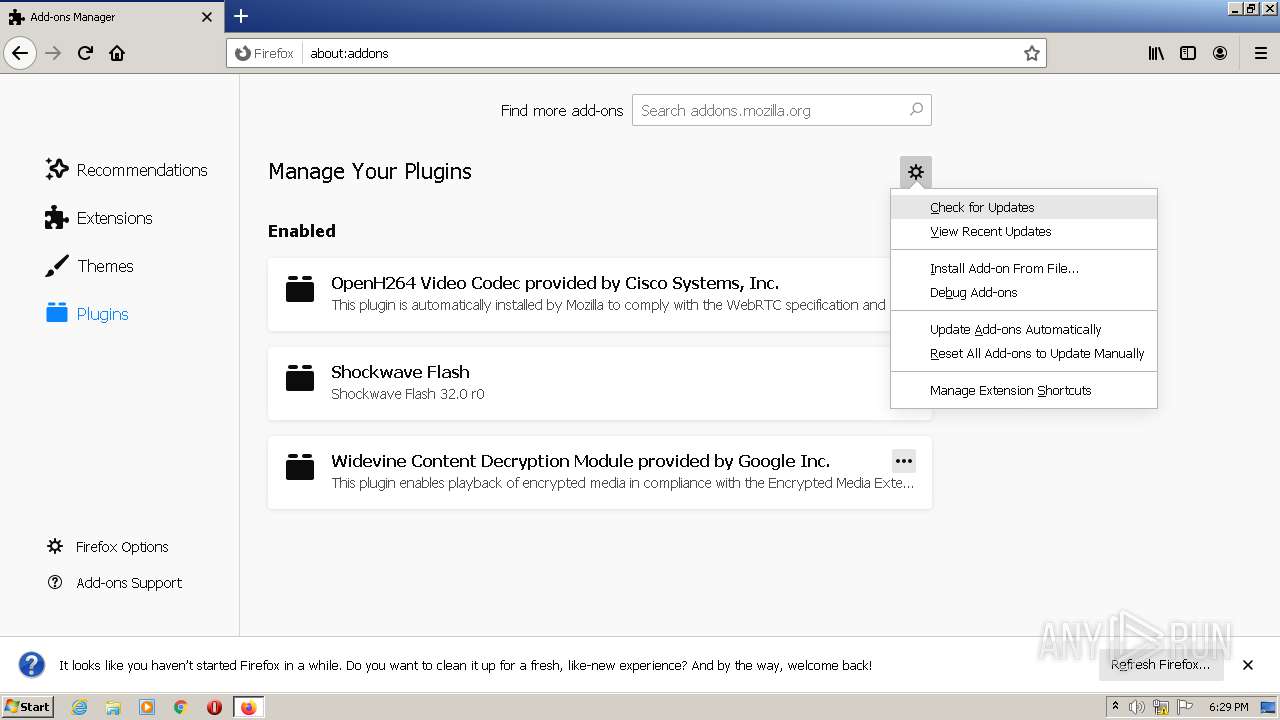This screenshot has height=720, width=1280.
Task: Select Debug Add-ons entry
Action: [x=1024, y=292]
